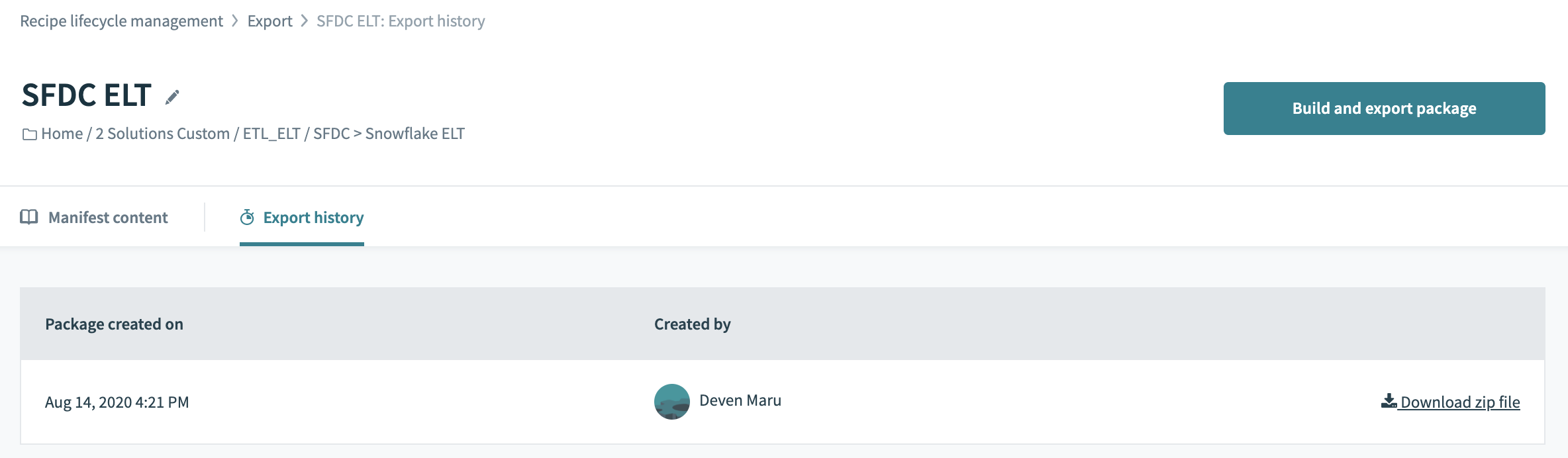Screen dimensions: 1568x458
Task: Click the chevron after Recipe lifecycle management
Action: (x=235, y=21)
